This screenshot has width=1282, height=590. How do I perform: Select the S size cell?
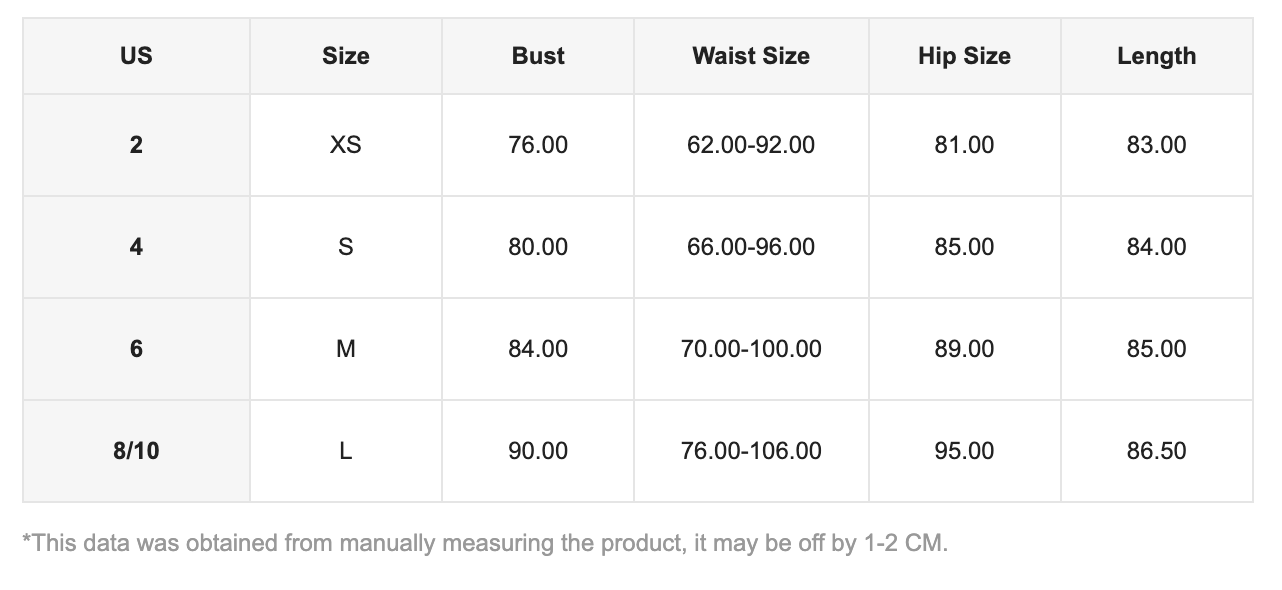[345, 247]
